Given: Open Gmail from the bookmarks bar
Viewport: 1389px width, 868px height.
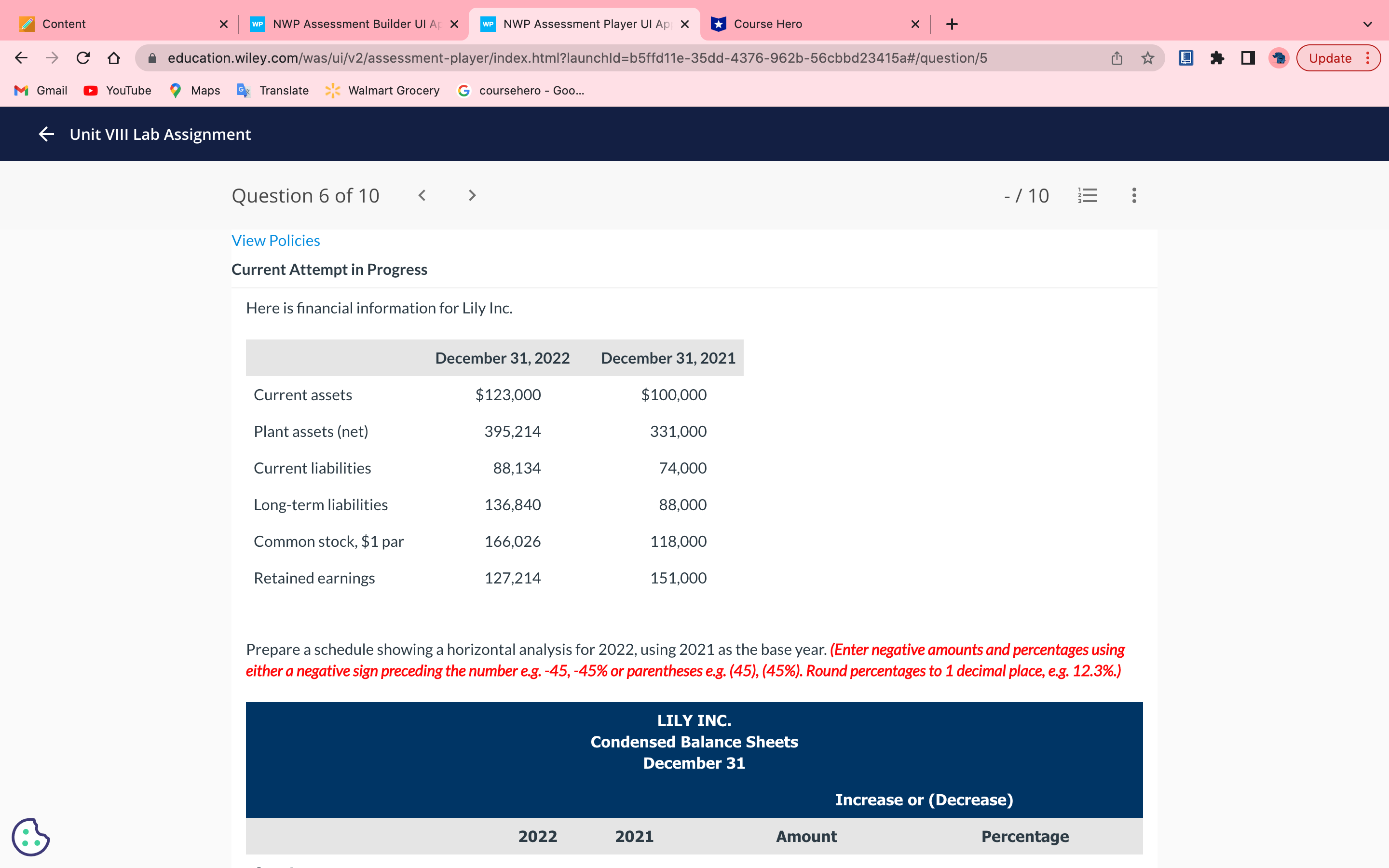Looking at the screenshot, I should pyautogui.click(x=40, y=90).
